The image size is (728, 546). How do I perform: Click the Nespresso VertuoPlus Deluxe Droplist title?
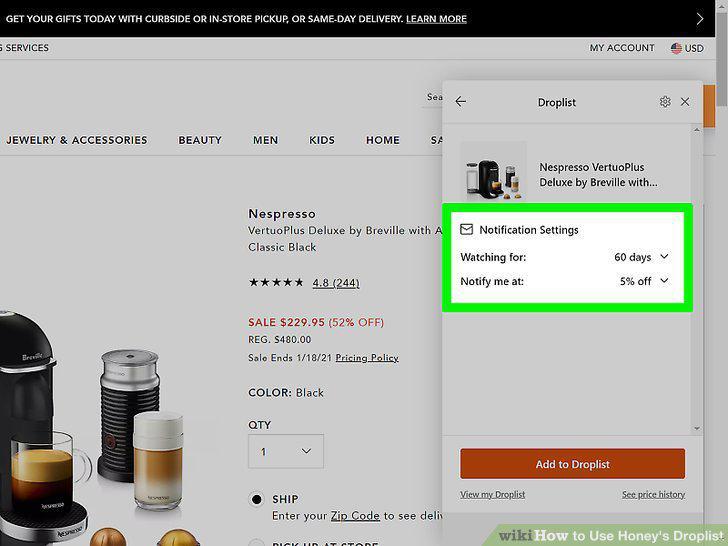point(598,175)
